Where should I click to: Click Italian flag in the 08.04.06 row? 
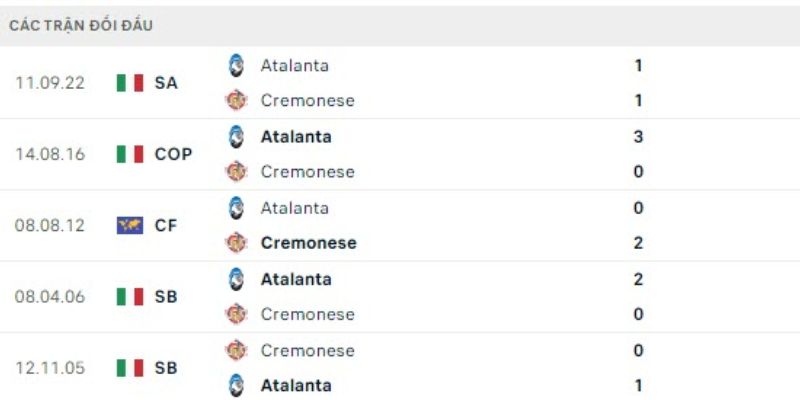pyautogui.click(x=130, y=297)
